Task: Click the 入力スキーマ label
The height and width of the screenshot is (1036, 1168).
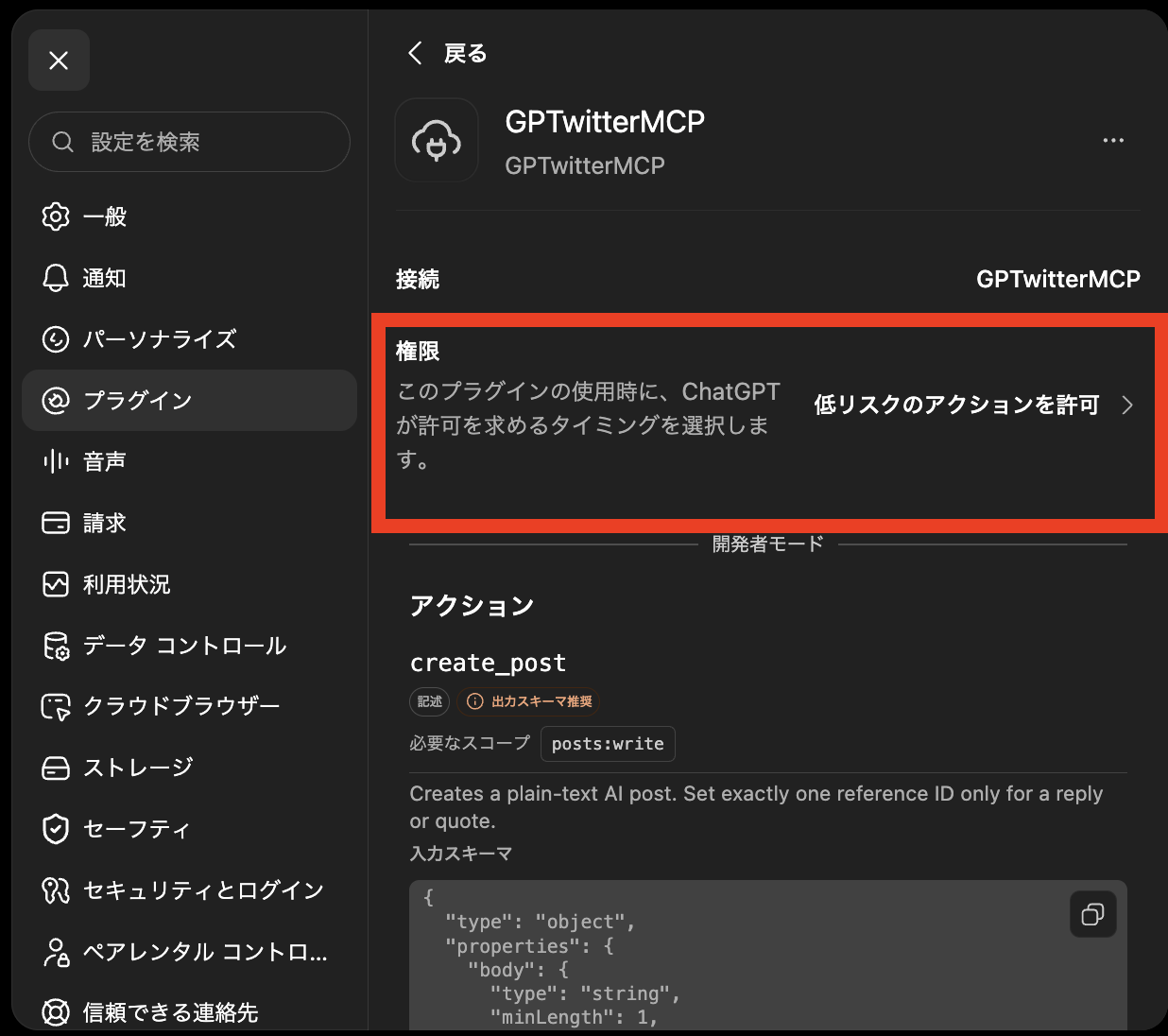Action: click(460, 854)
